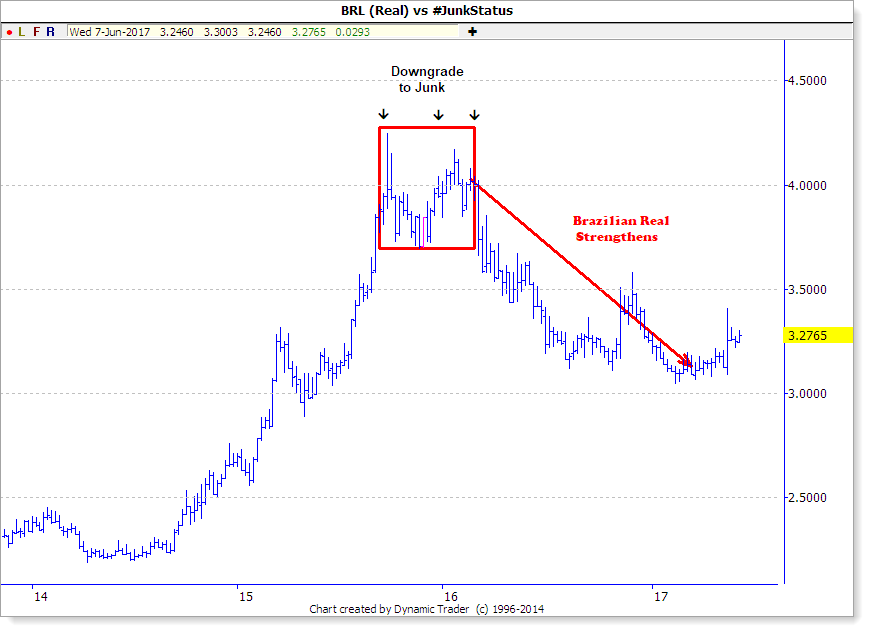Click the magenta highlighted price bar
869x632 pixels.
pos(424,232)
